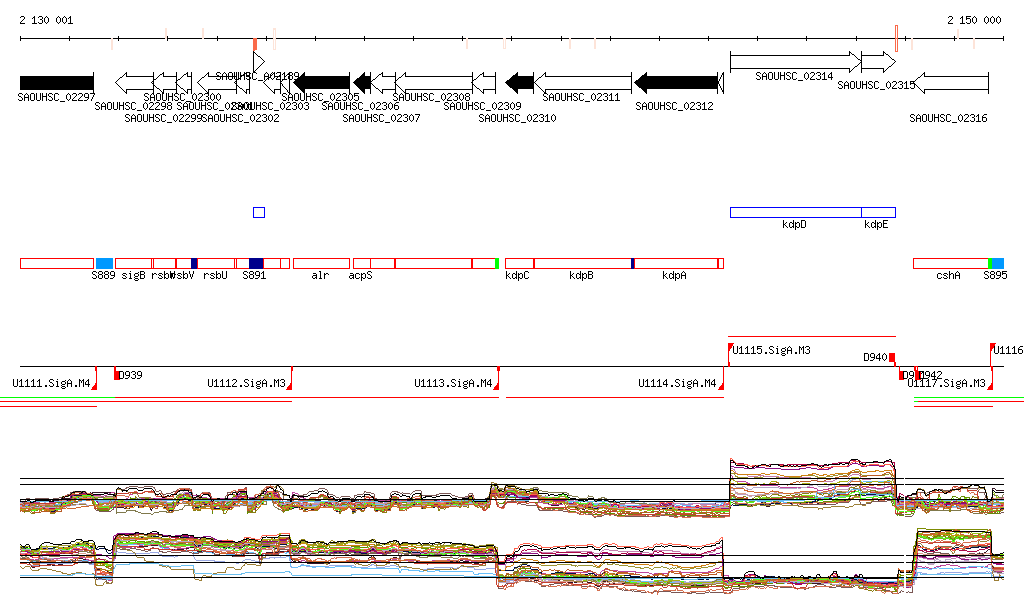Viewport: 1024px width, 611px height.
Task: Select the red sigB segment box
Action: (x=134, y=264)
